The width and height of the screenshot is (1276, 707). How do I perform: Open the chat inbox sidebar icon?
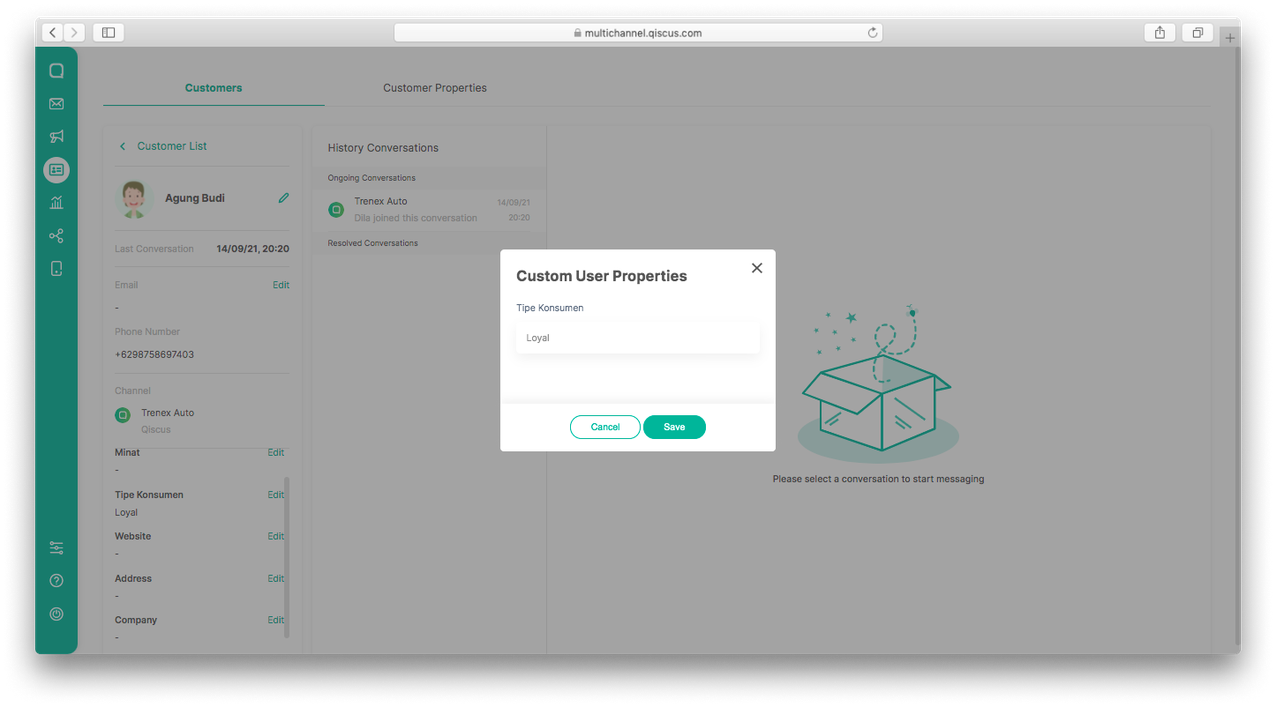click(56, 71)
